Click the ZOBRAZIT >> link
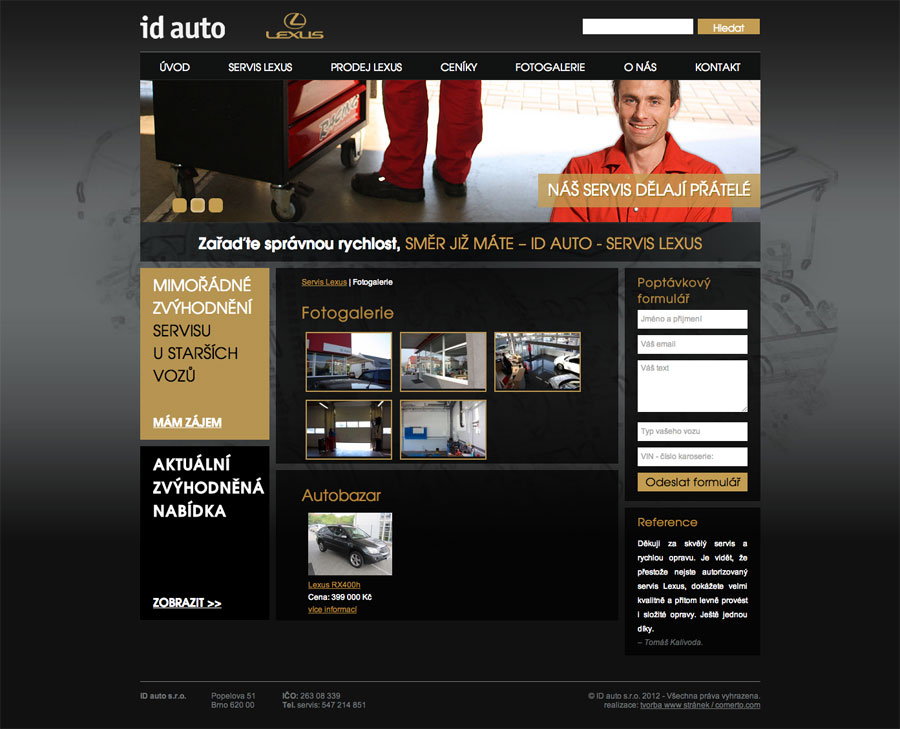Image resolution: width=900 pixels, height=729 pixels. (187, 603)
